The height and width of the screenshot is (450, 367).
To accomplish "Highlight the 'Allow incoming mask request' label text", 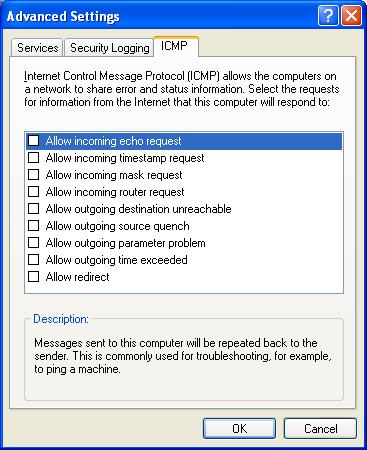I will pyautogui.click(x=114, y=175).
